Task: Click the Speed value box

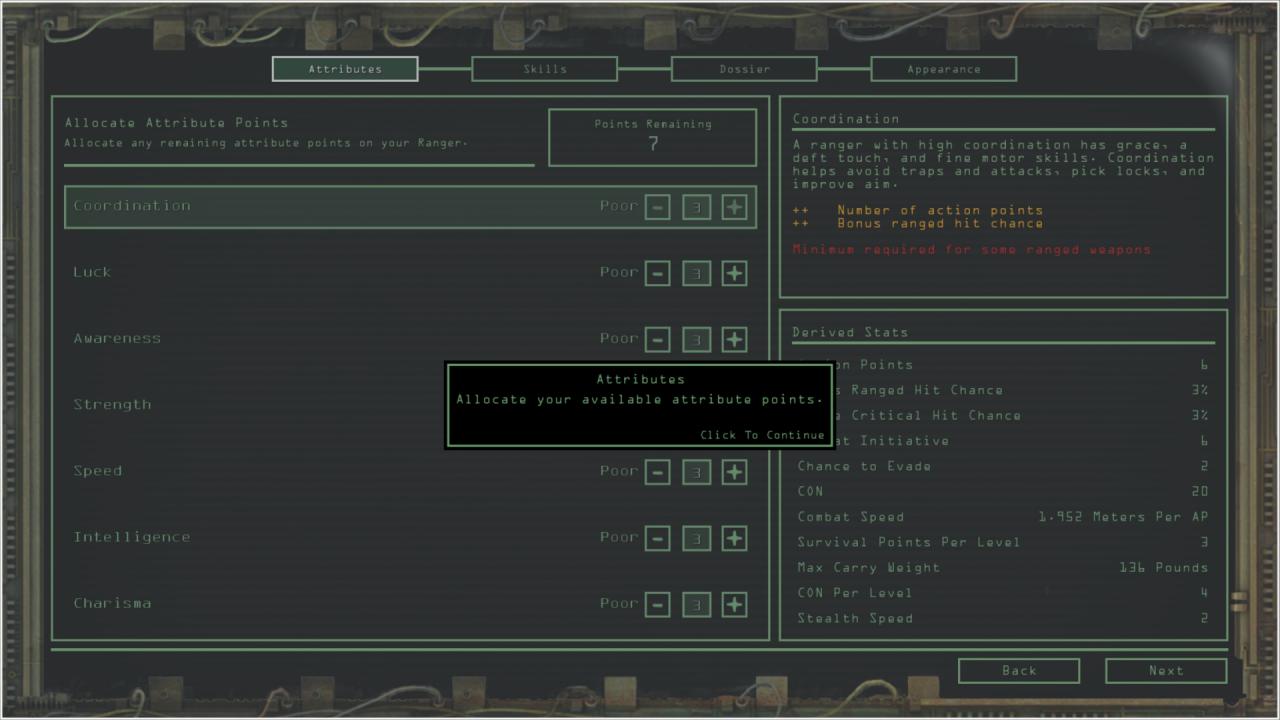Action: (x=696, y=472)
